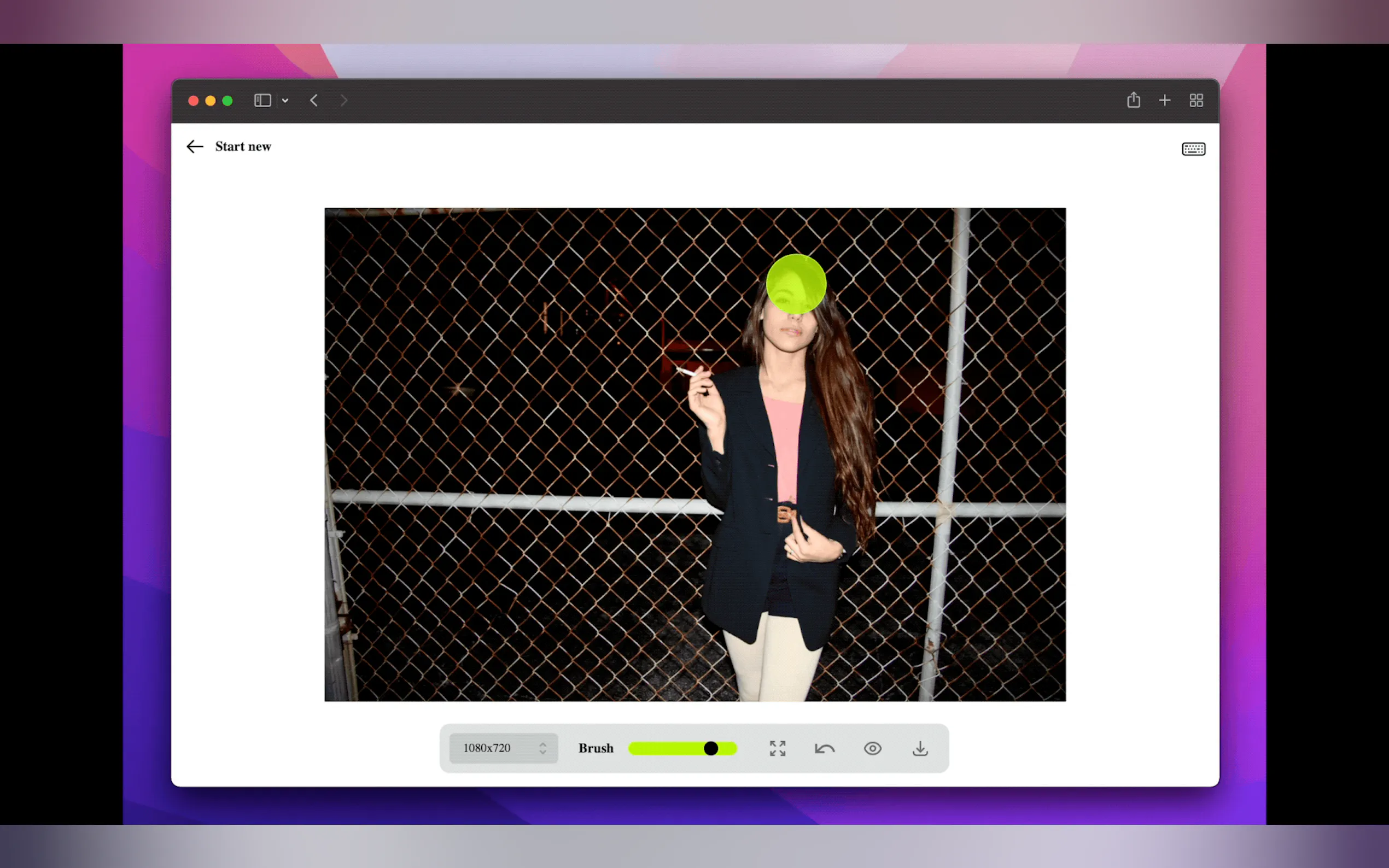
Task: Expand the sidebar options chevron
Action: click(x=285, y=101)
